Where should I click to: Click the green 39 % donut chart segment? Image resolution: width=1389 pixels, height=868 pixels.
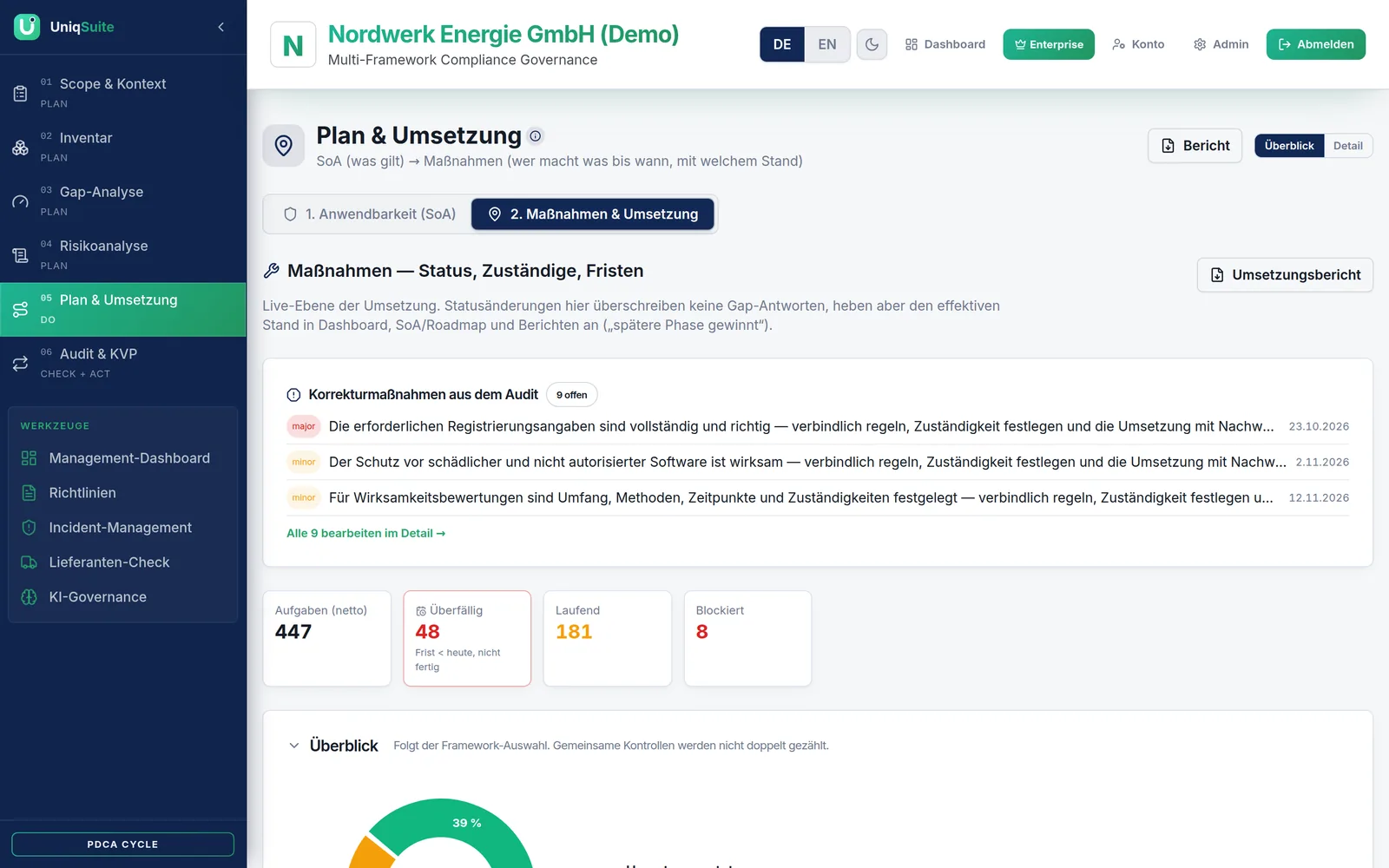[467, 823]
